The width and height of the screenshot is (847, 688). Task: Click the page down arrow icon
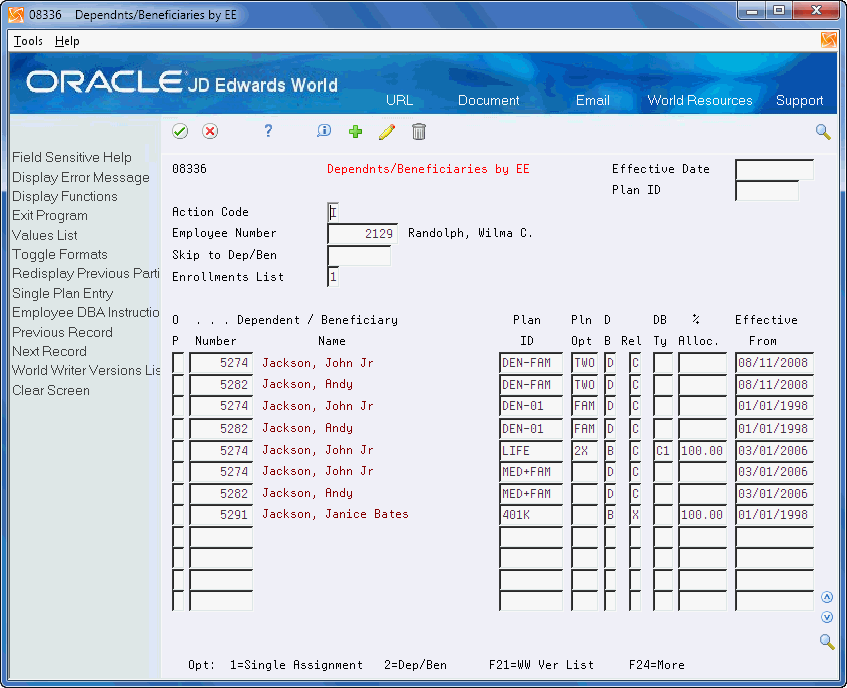pos(826,617)
